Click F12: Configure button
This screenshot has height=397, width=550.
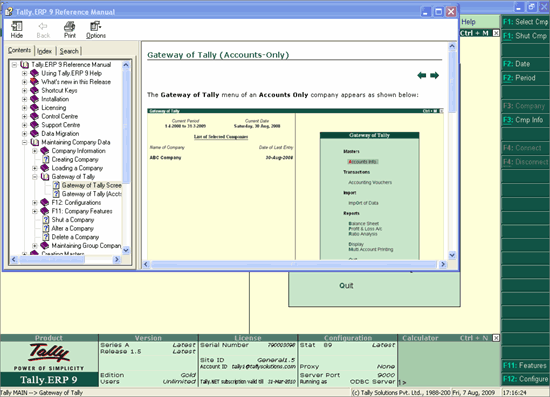click(525, 379)
